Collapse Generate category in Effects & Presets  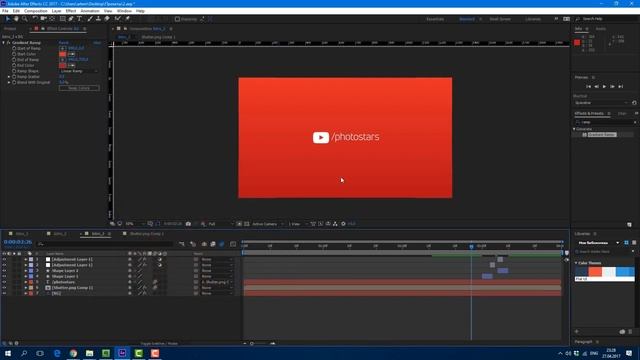[574, 129]
